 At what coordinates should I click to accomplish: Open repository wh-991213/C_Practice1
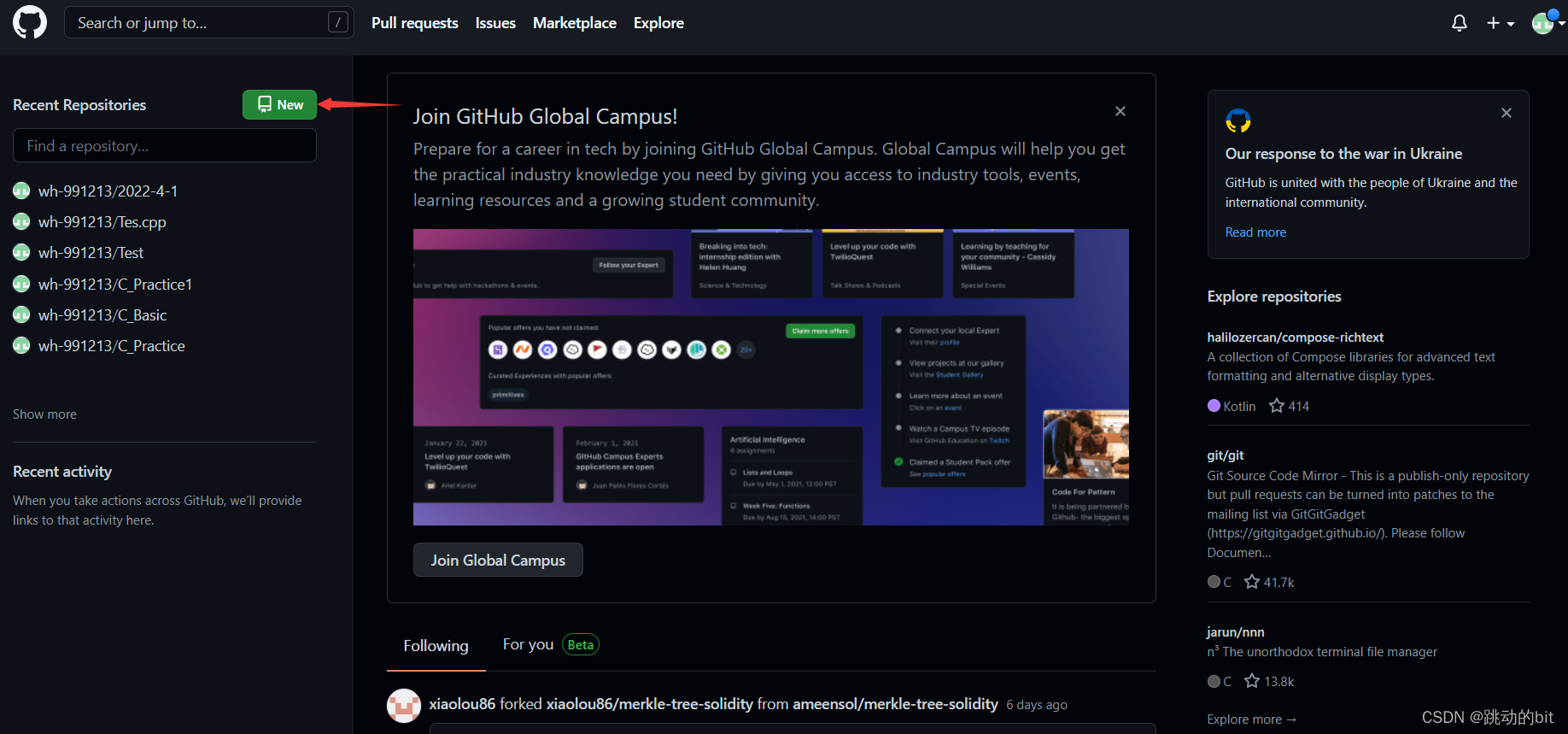(x=115, y=285)
